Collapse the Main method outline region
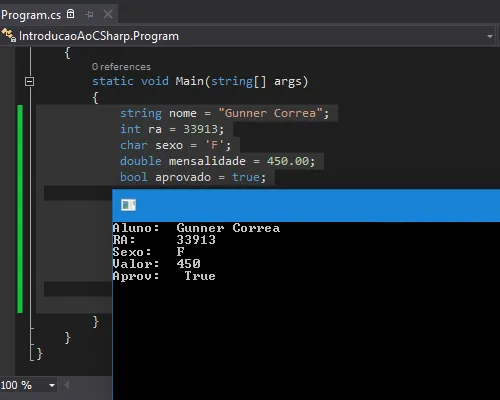The width and height of the screenshot is (500, 400). [x=29, y=81]
